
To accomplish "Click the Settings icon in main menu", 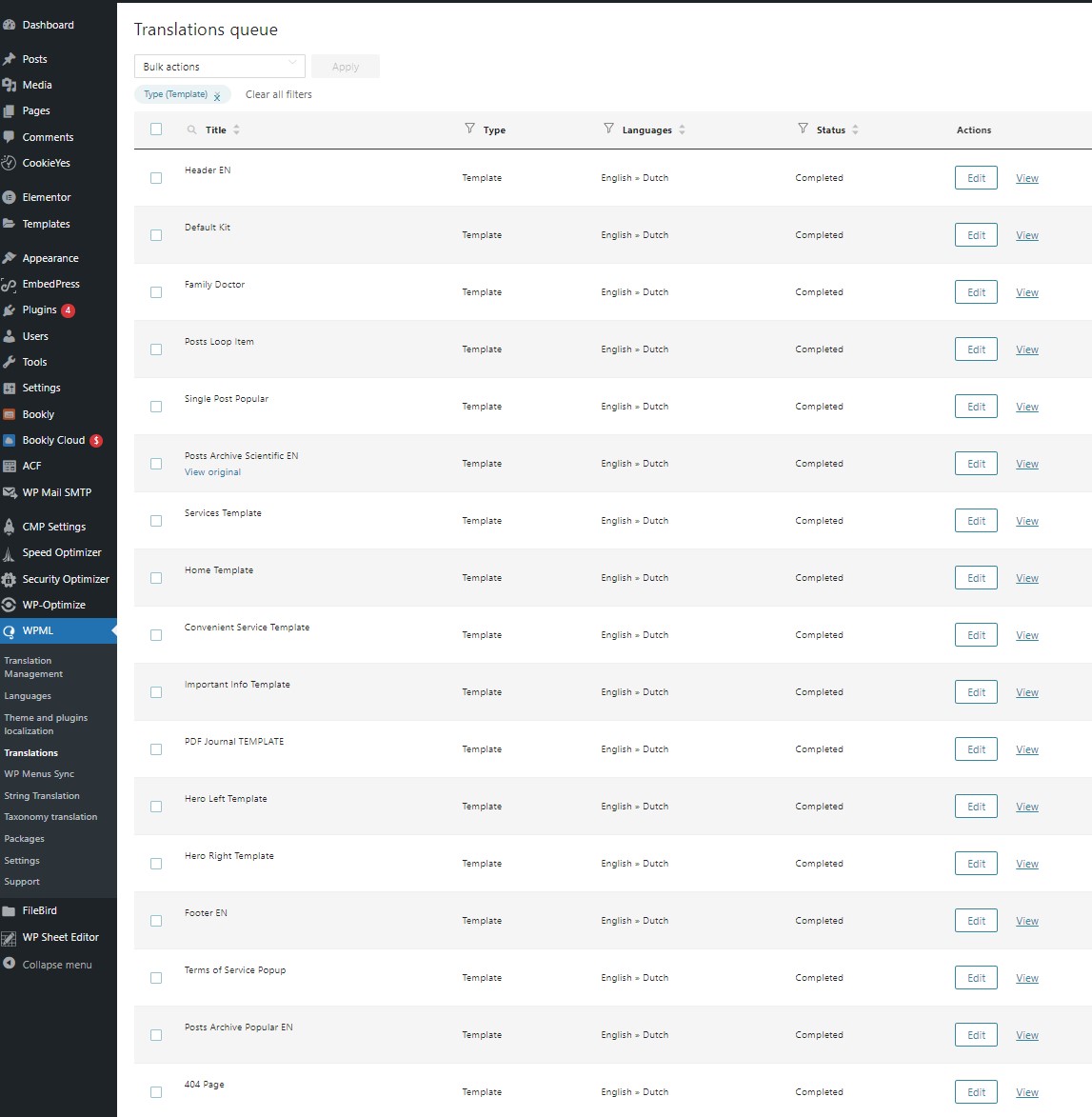I will click(x=10, y=389).
